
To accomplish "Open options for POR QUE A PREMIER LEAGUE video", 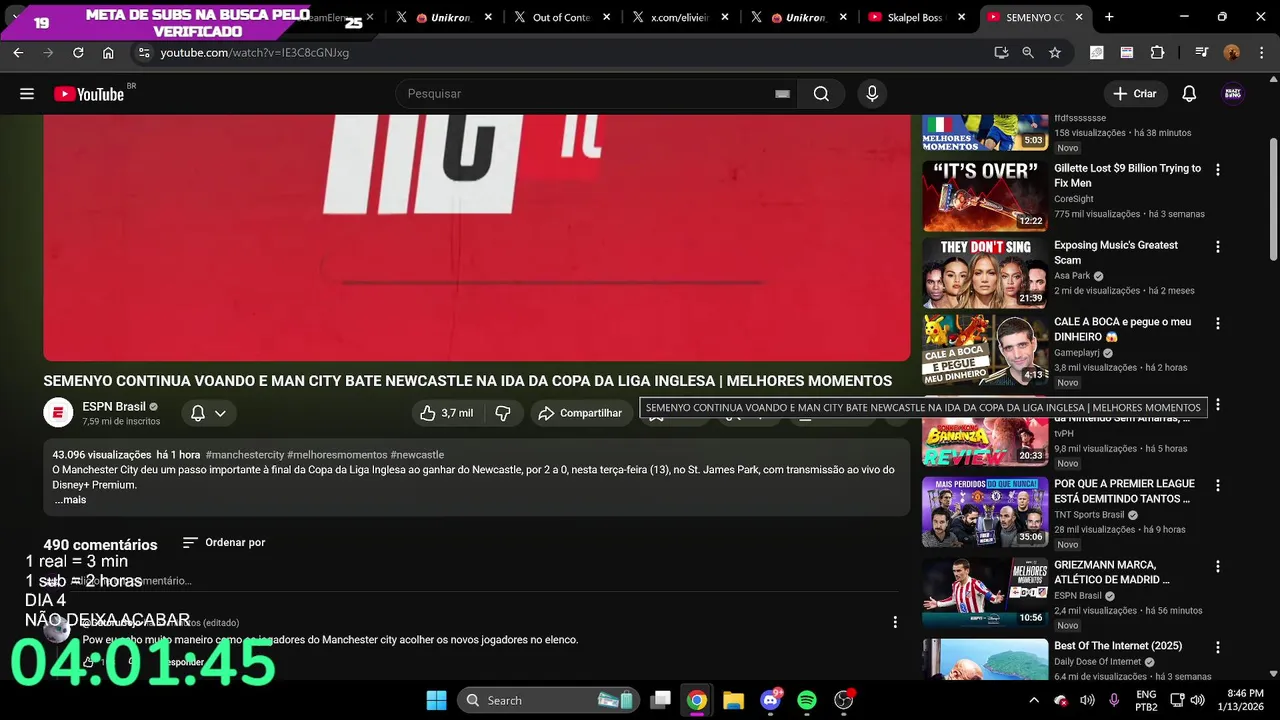I will tap(1217, 486).
